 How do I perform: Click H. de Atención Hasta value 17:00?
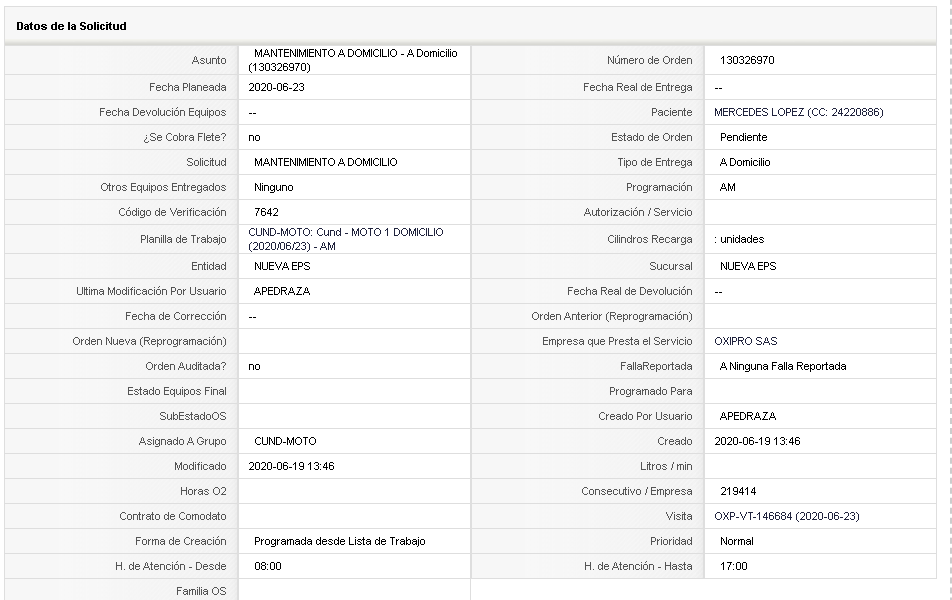coord(733,567)
